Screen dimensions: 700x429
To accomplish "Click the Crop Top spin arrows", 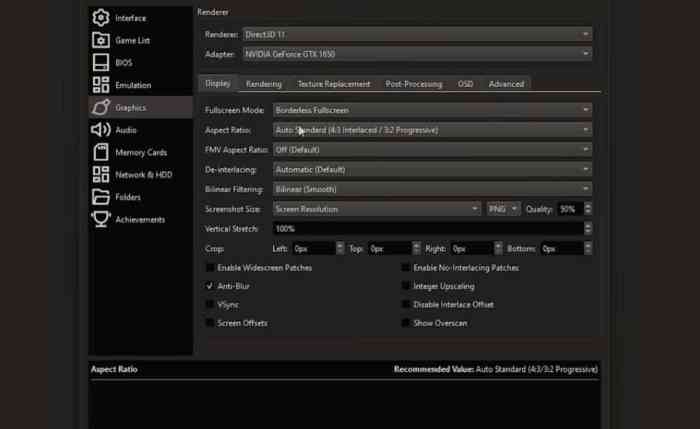I will tap(417, 248).
